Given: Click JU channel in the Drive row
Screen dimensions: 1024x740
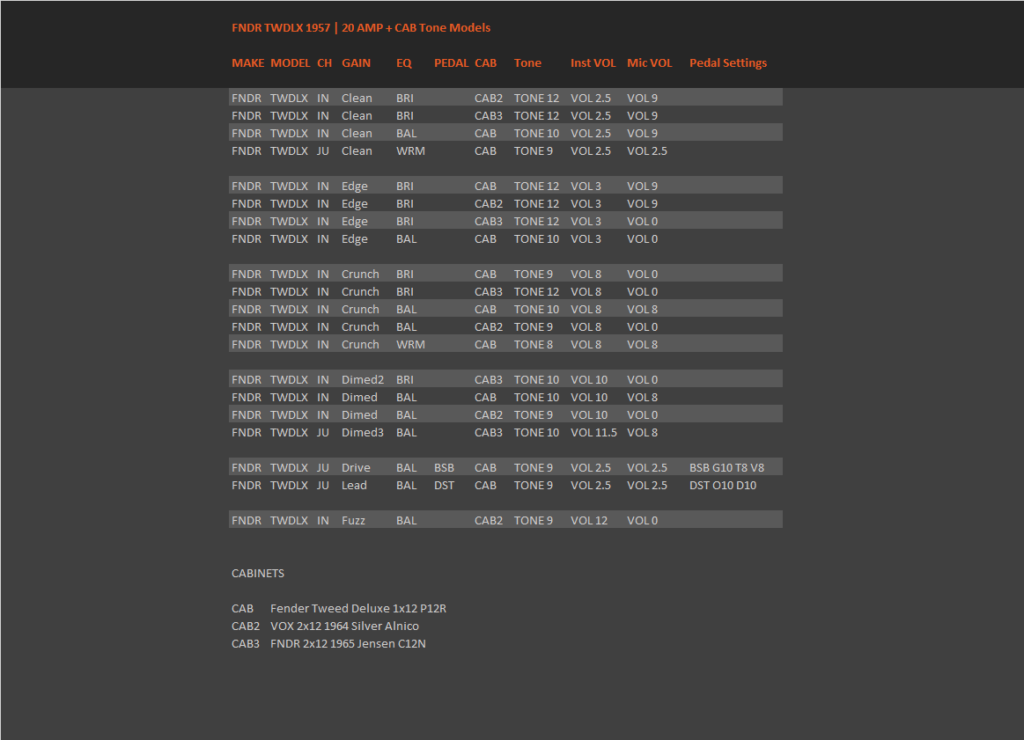Looking at the screenshot, I should (323, 468).
